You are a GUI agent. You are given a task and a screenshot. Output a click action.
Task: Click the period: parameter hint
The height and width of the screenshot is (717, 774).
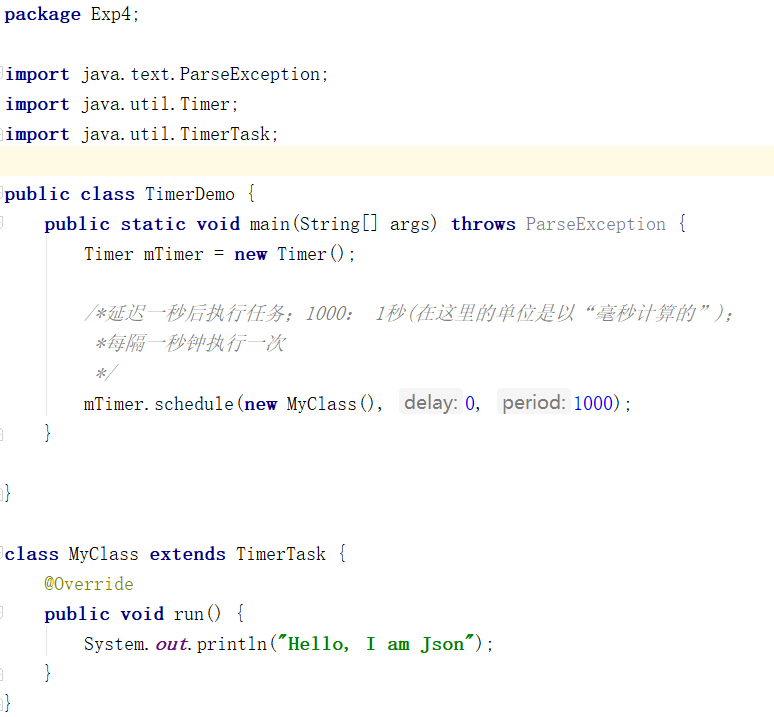(534, 403)
